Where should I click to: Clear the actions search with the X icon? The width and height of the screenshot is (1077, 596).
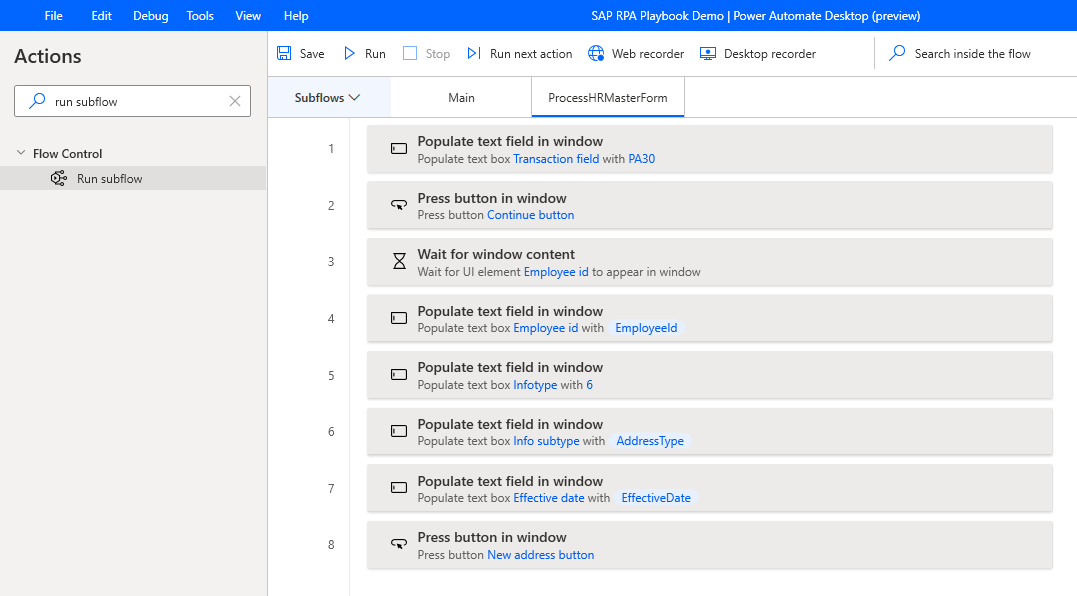pyautogui.click(x=235, y=101)
